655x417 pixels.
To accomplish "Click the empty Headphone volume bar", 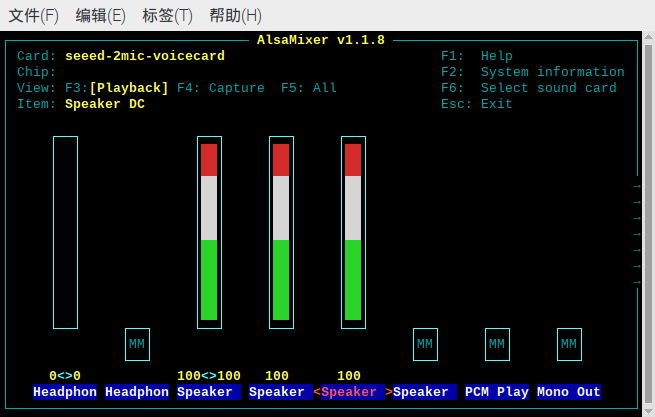I will tap(65, 232).
